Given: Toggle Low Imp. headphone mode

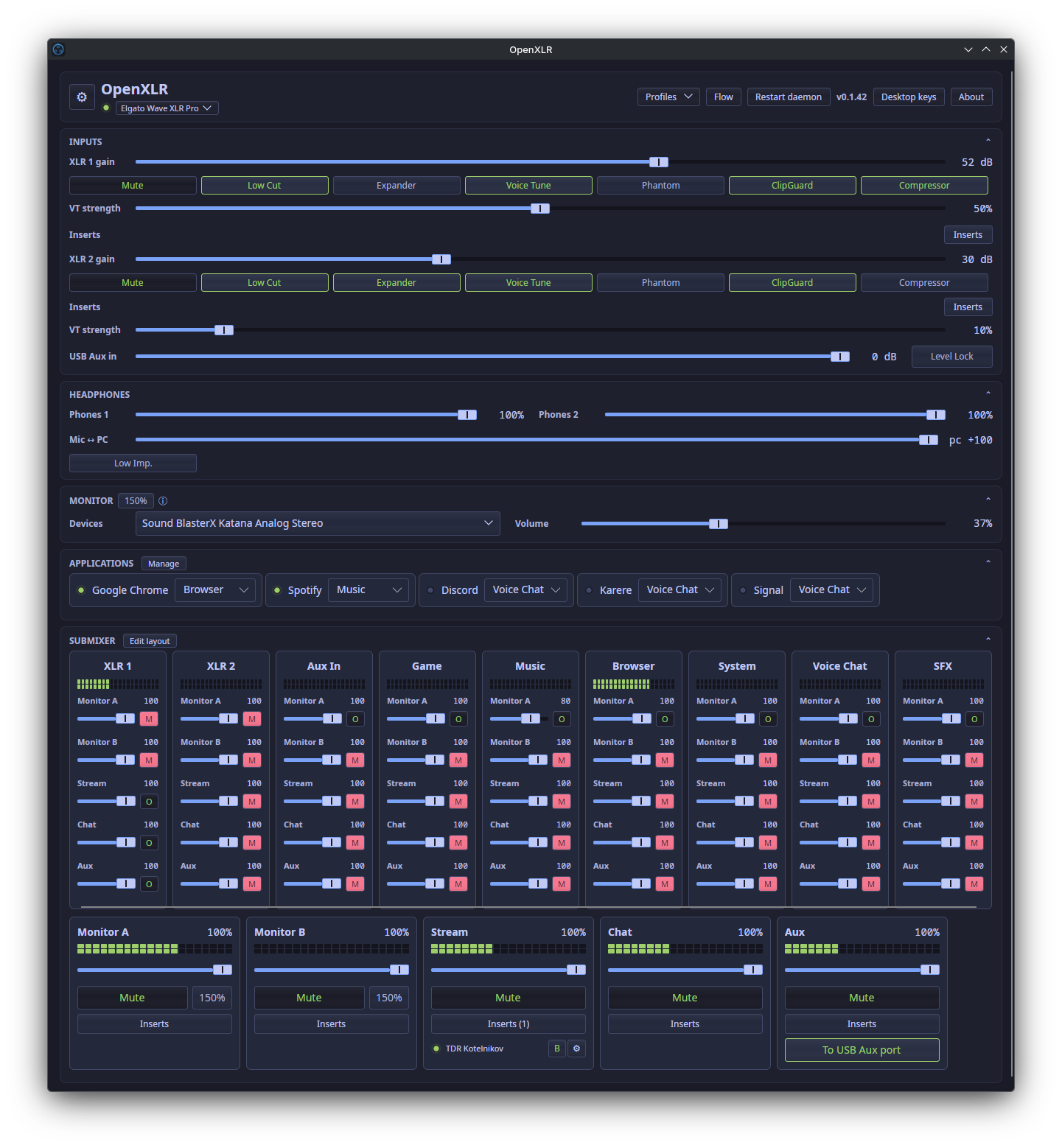Looking at the screenshot, I should click(x=133, y=463).
